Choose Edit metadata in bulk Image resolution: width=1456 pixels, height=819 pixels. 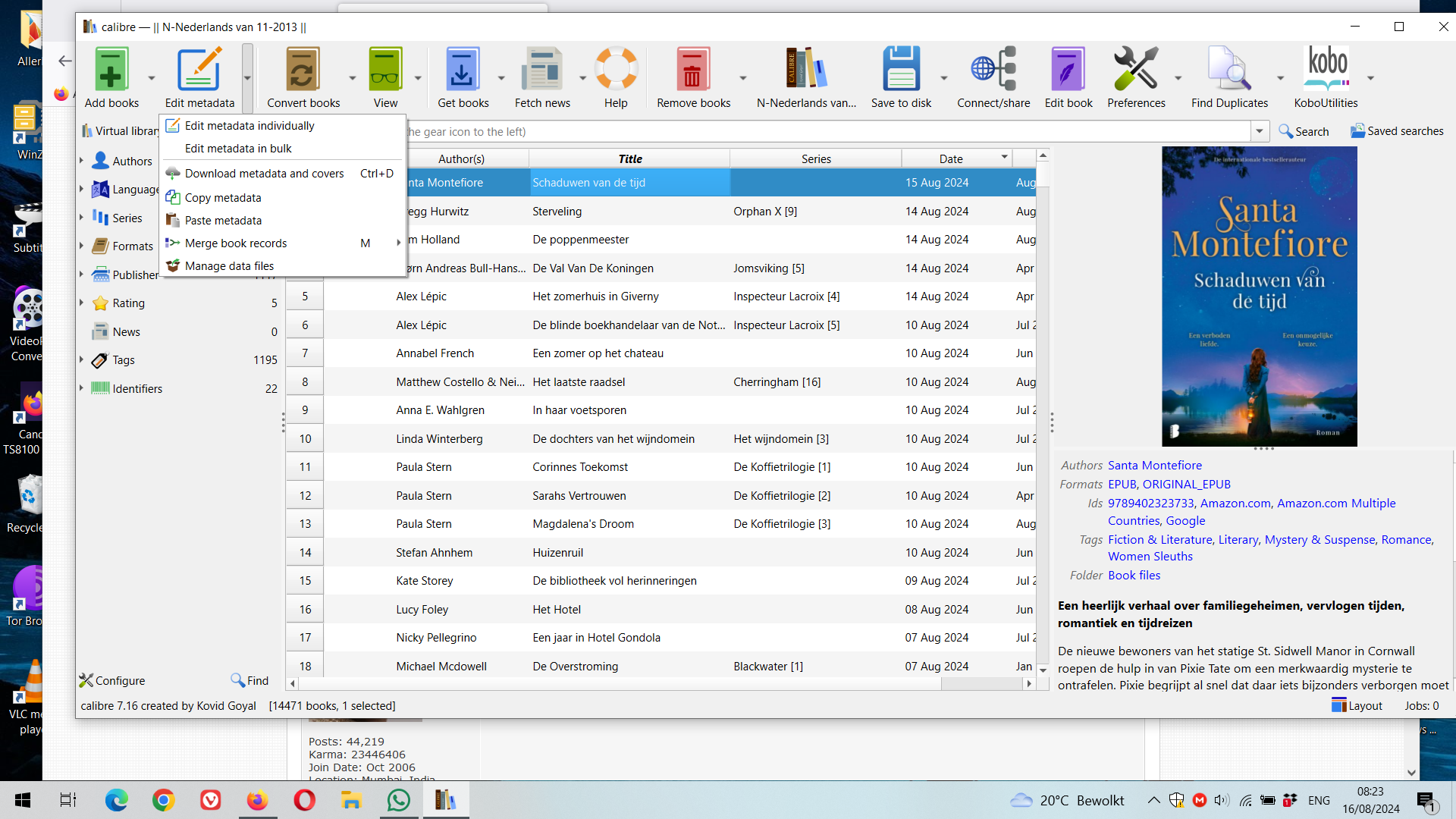[x=238, y=149]
